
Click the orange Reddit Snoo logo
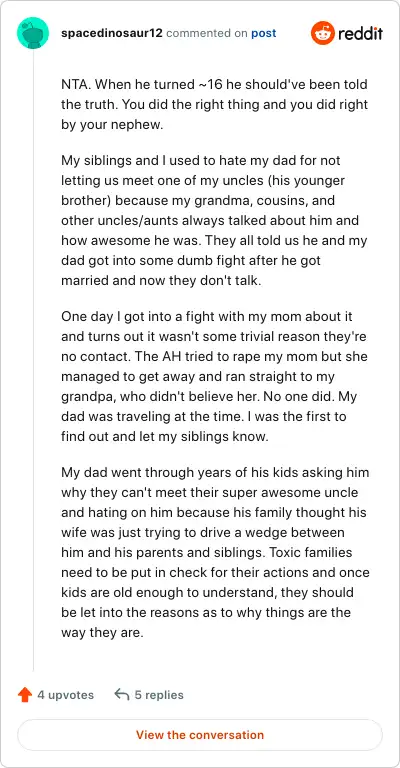coord(322,33)
